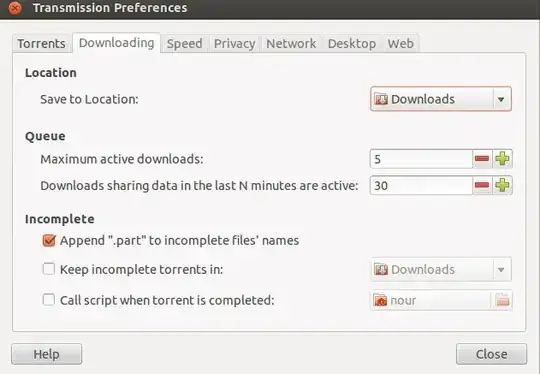Click the Help button
Viewport: 540px width, 374px height.
(46, 354)
